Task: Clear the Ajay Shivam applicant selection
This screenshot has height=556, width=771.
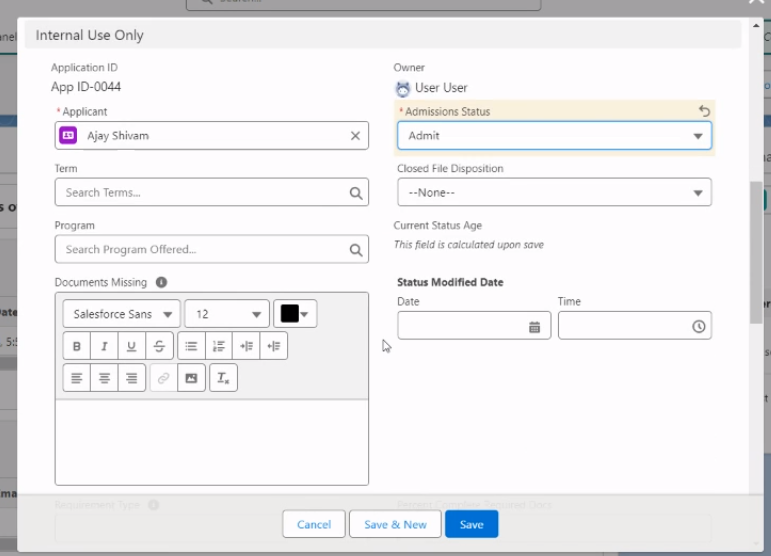Action: (355, 136)
